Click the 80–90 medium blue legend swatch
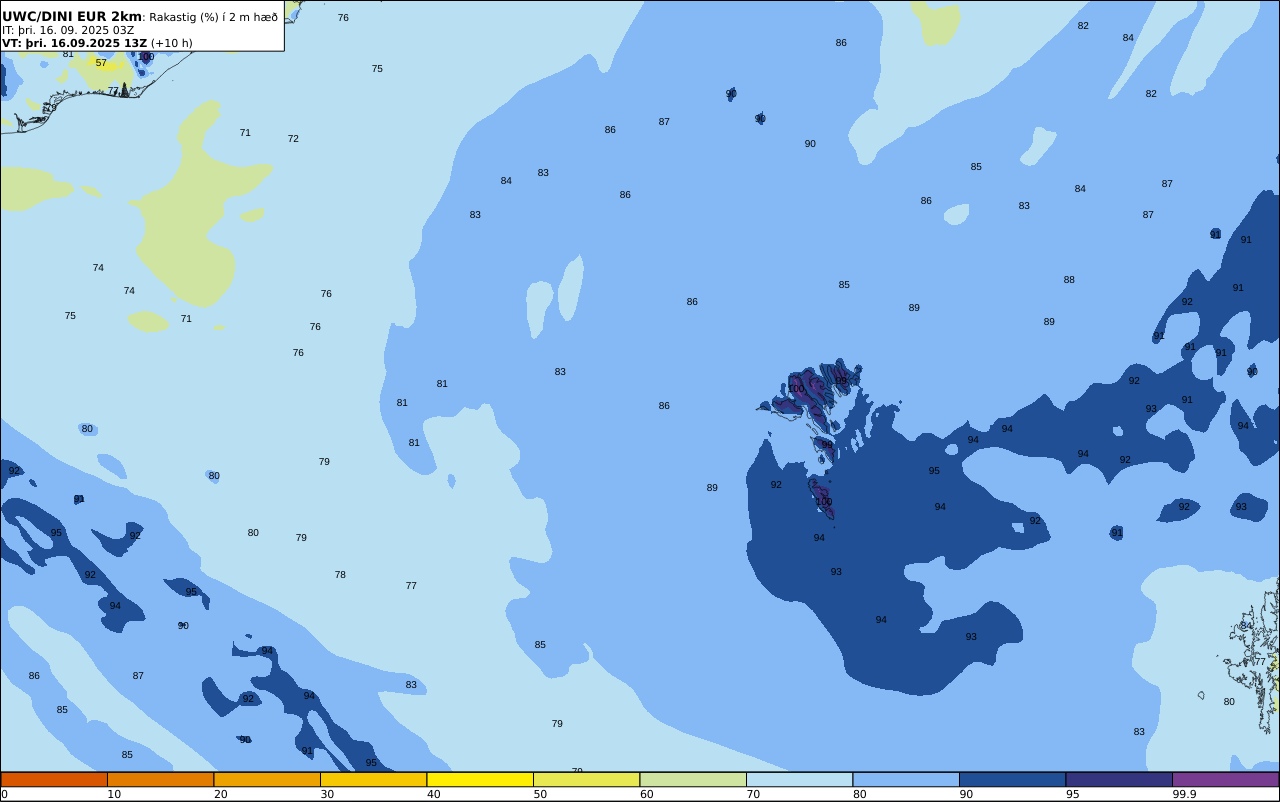Image resolution: width=1280 pixels, height=802 pixels. pos(906,779)
